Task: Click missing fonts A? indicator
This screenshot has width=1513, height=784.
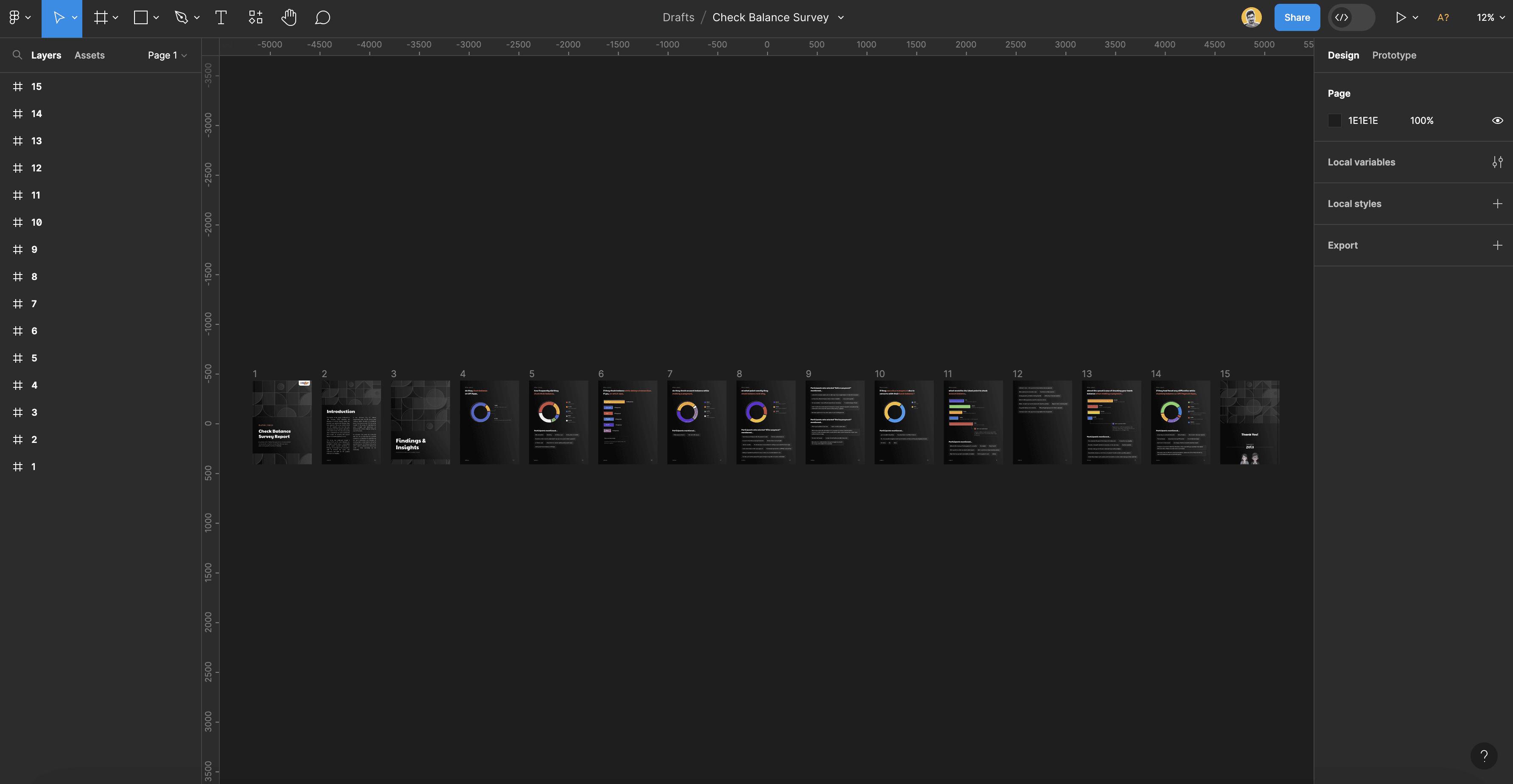Action: [1443, 18]
